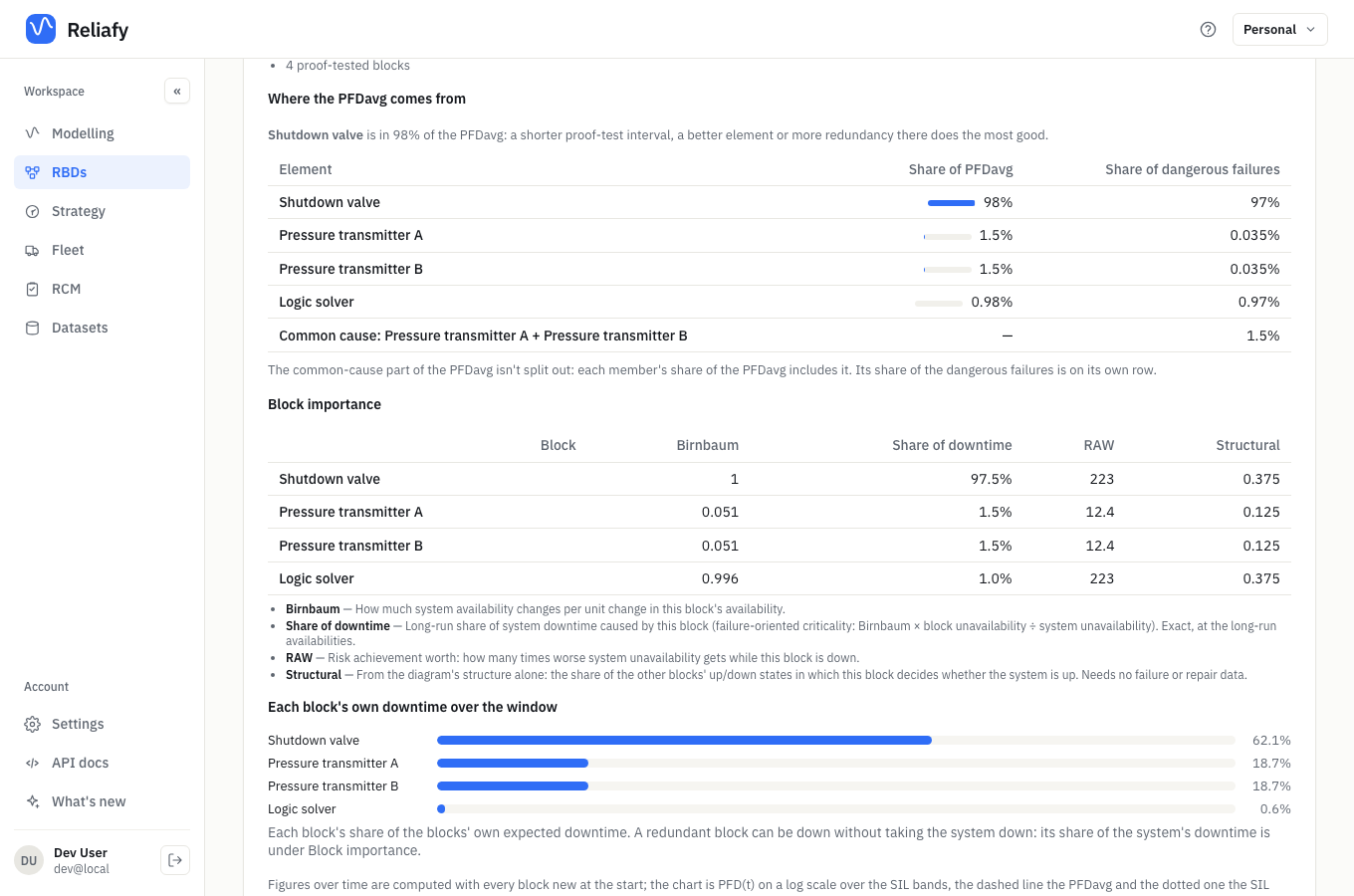The height and width of the screenshot is (896, 1354).
Task: Click the RAW column header
Action: 1099,445
